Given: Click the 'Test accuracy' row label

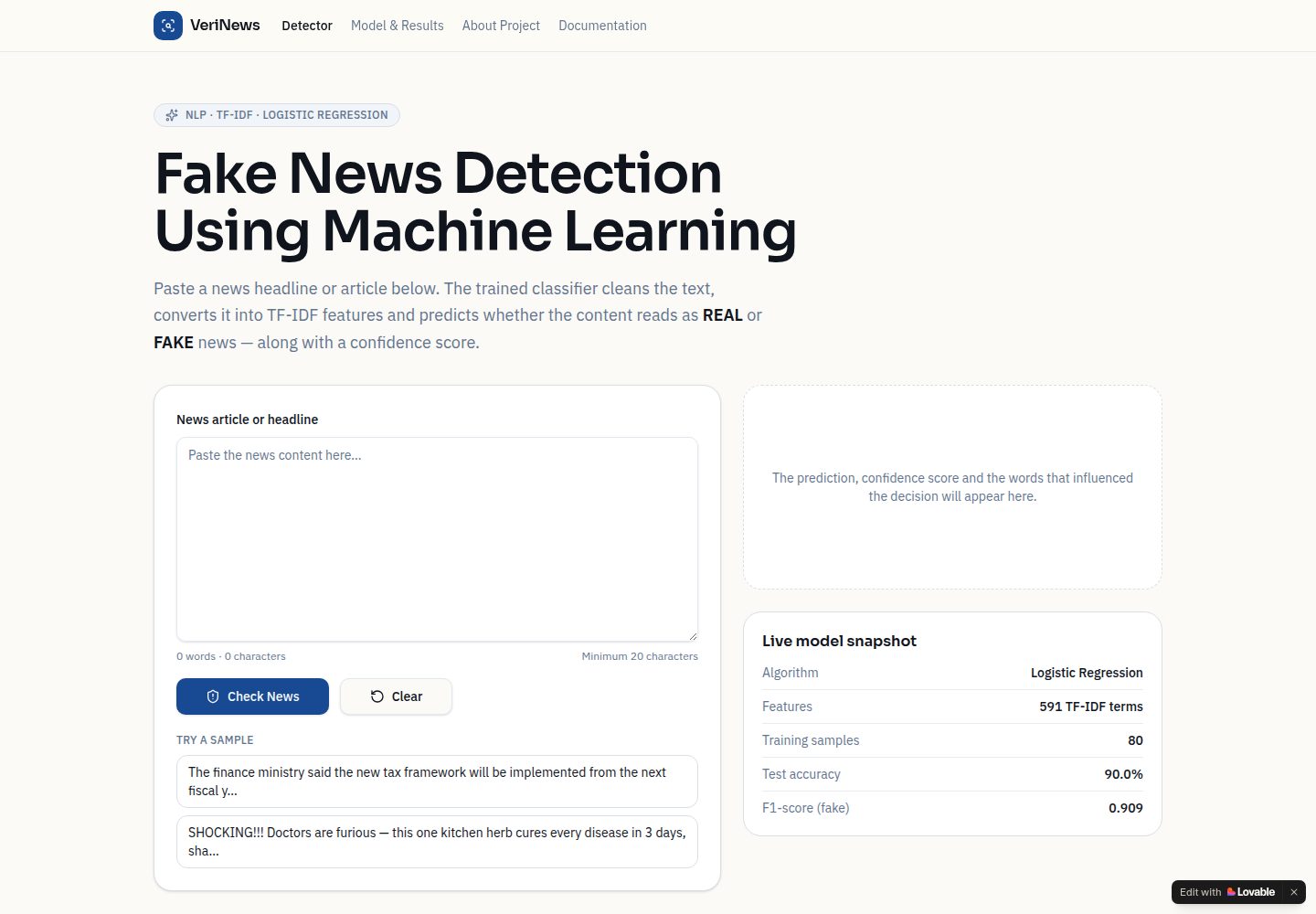Looking at the screenshot, I should pos(801,774).
